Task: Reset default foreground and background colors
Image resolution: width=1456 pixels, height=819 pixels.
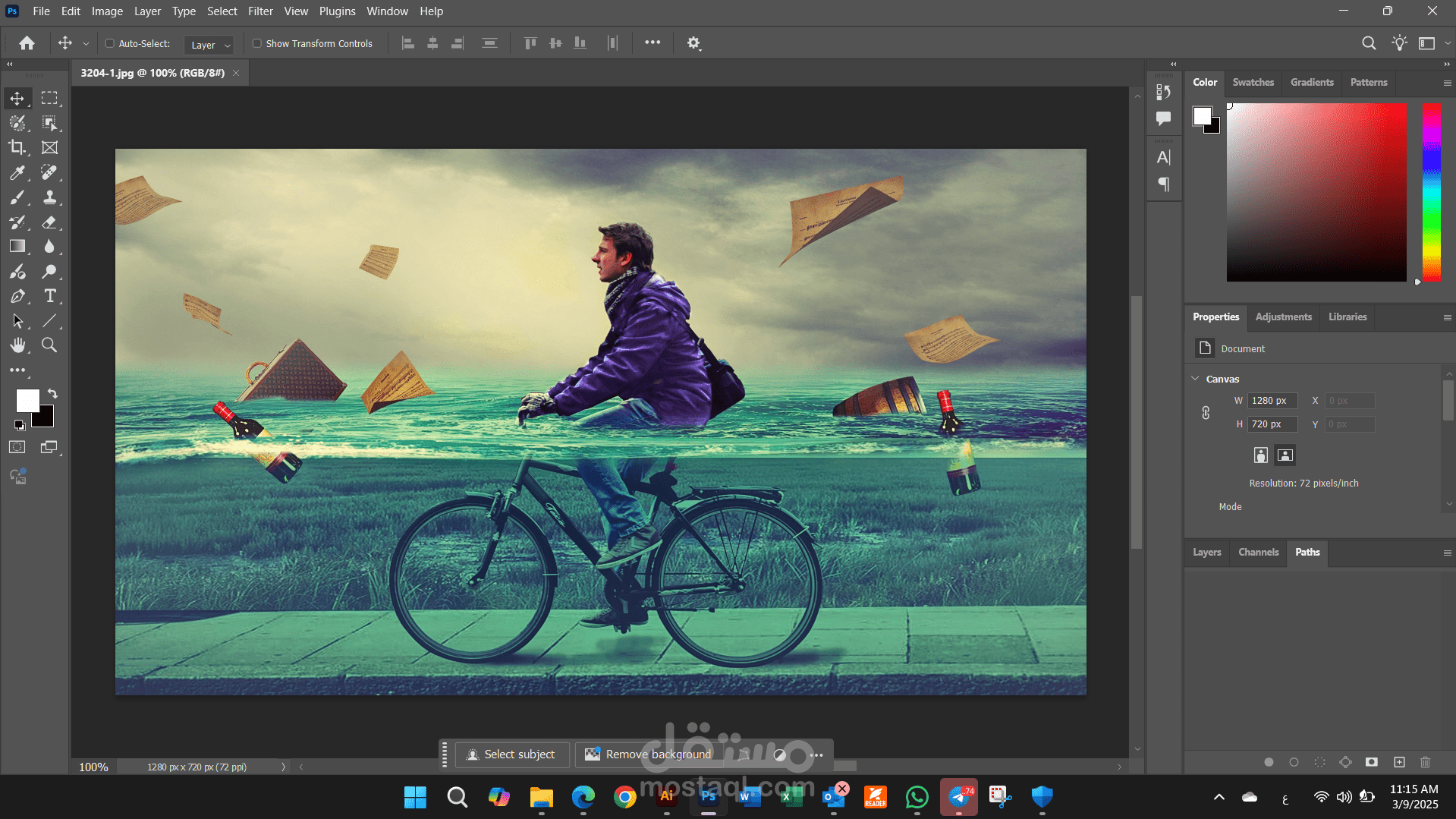Action: pos(19,425)
